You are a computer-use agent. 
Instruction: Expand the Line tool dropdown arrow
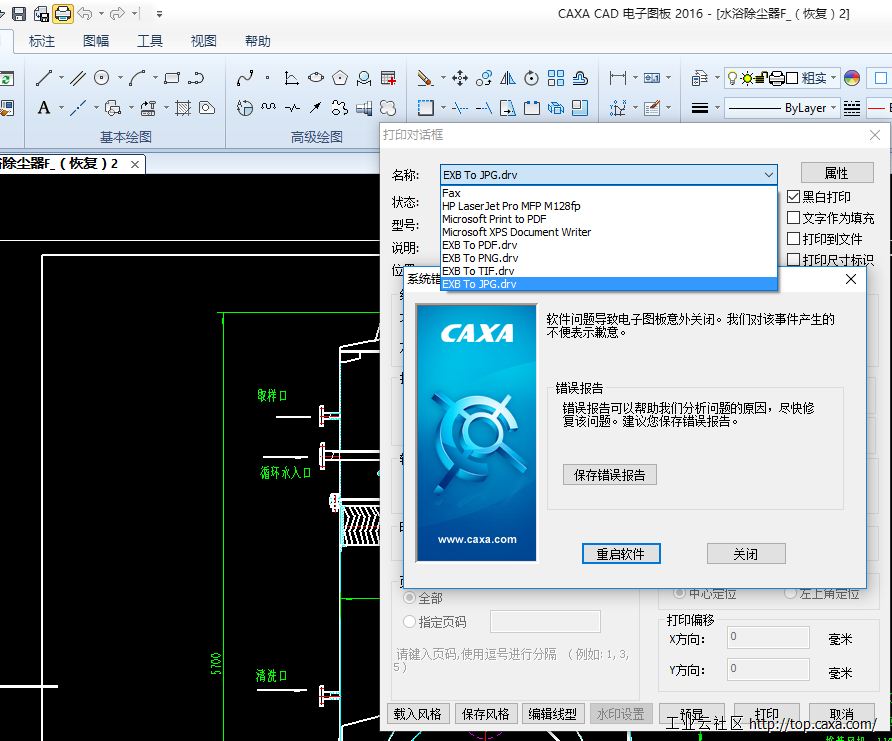coord(61,78)
